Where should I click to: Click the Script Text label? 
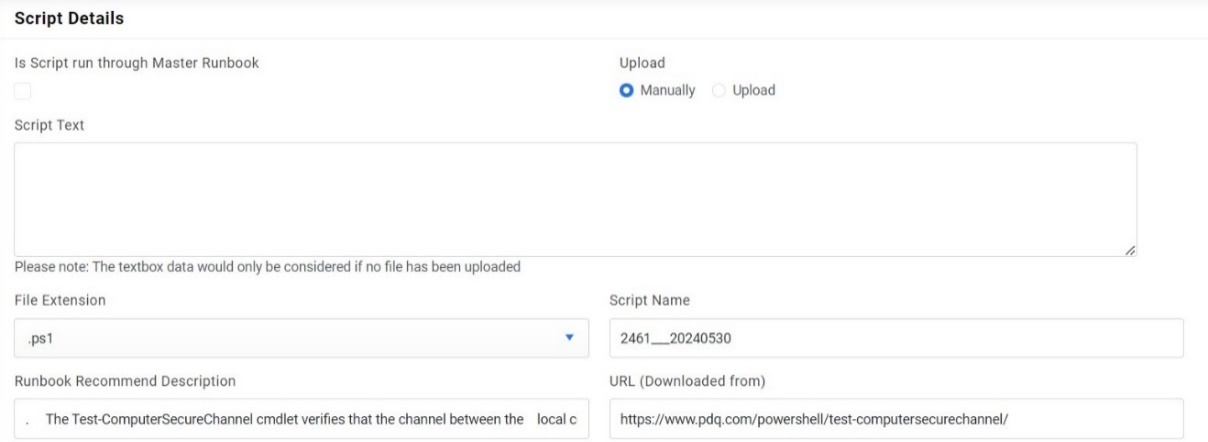pos(49,125)
